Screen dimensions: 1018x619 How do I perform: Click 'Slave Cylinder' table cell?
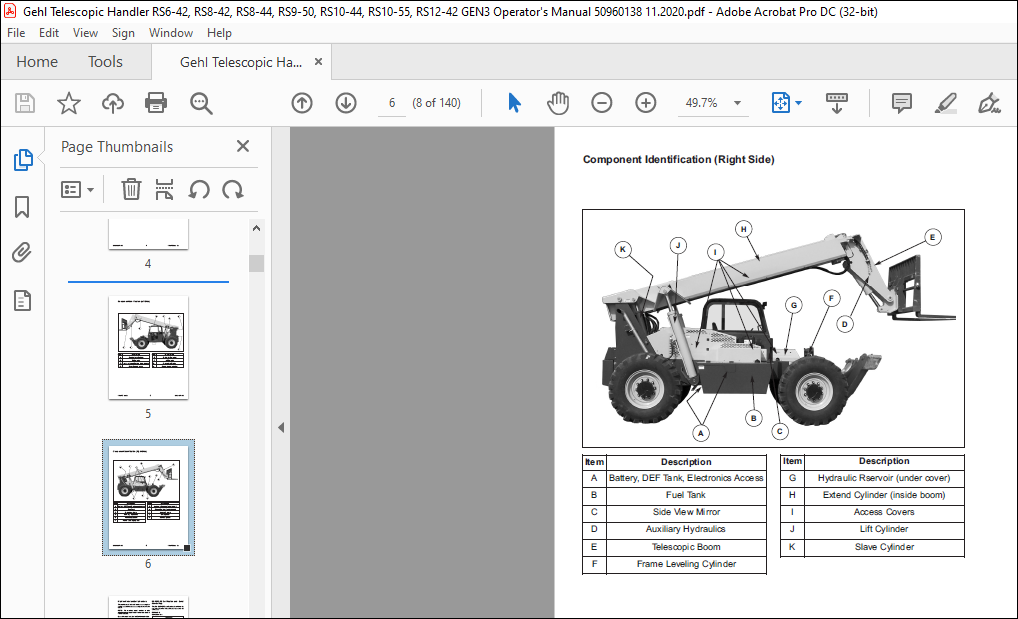[884, 547]
